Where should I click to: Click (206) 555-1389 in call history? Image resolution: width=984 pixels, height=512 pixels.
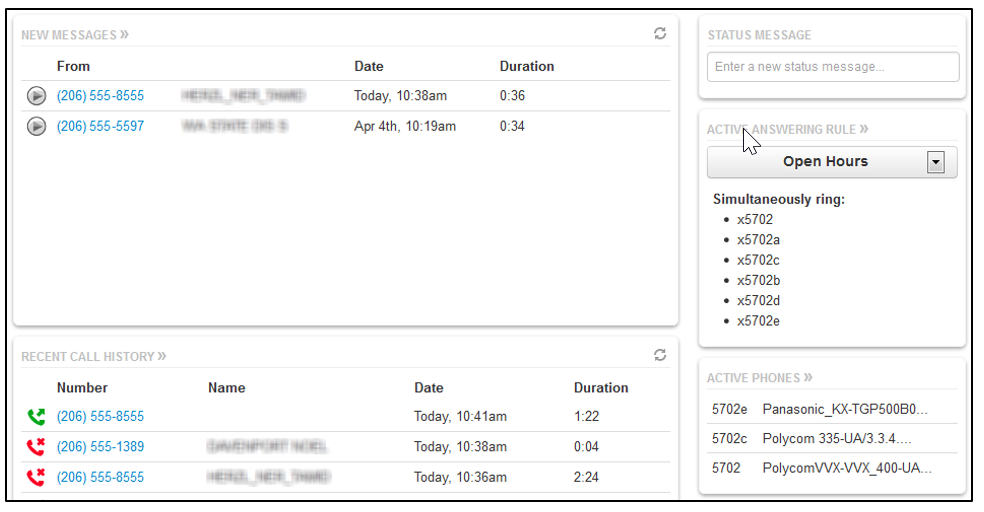[100, 447]
